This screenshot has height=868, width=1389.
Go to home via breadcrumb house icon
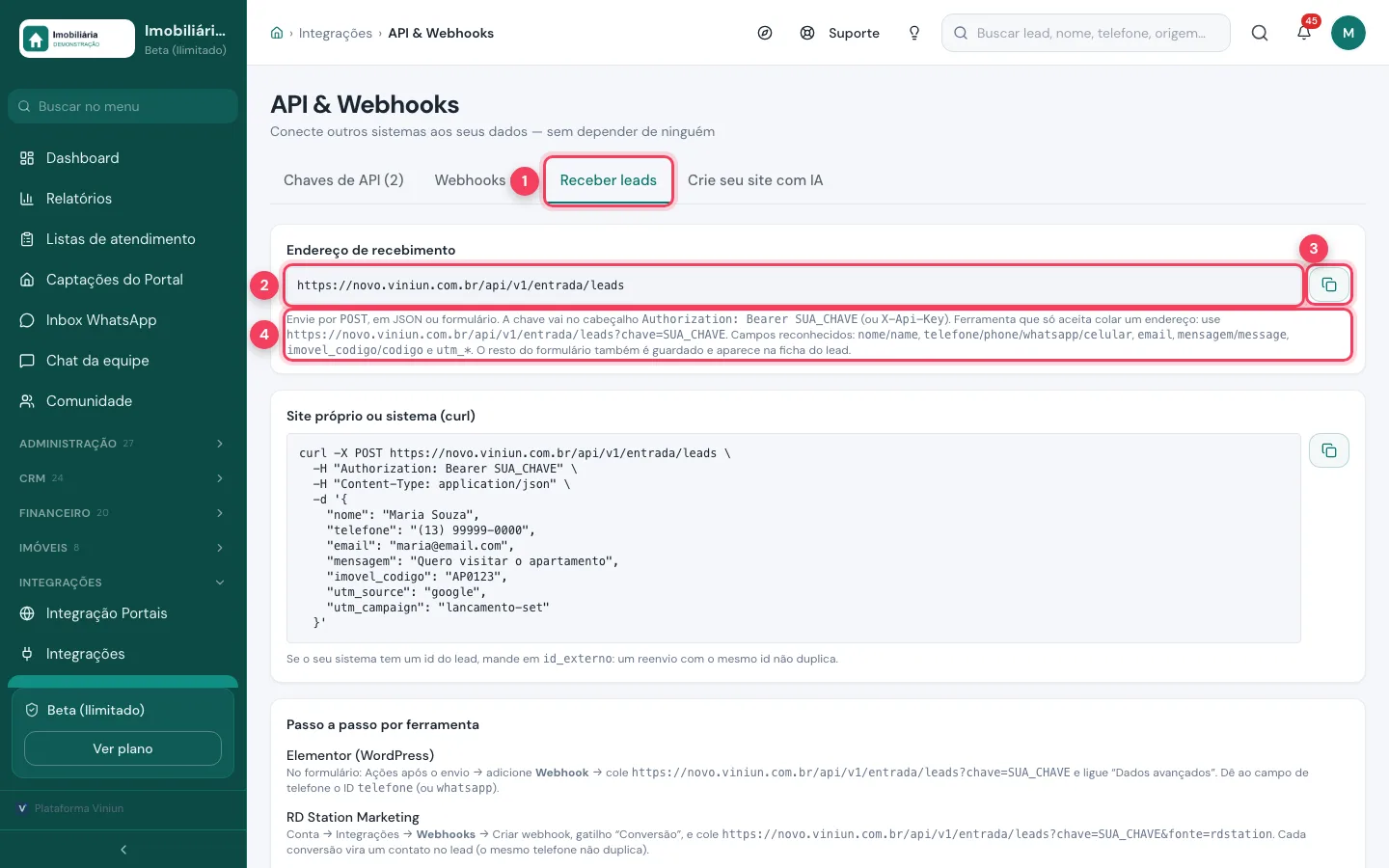[277, 33]
